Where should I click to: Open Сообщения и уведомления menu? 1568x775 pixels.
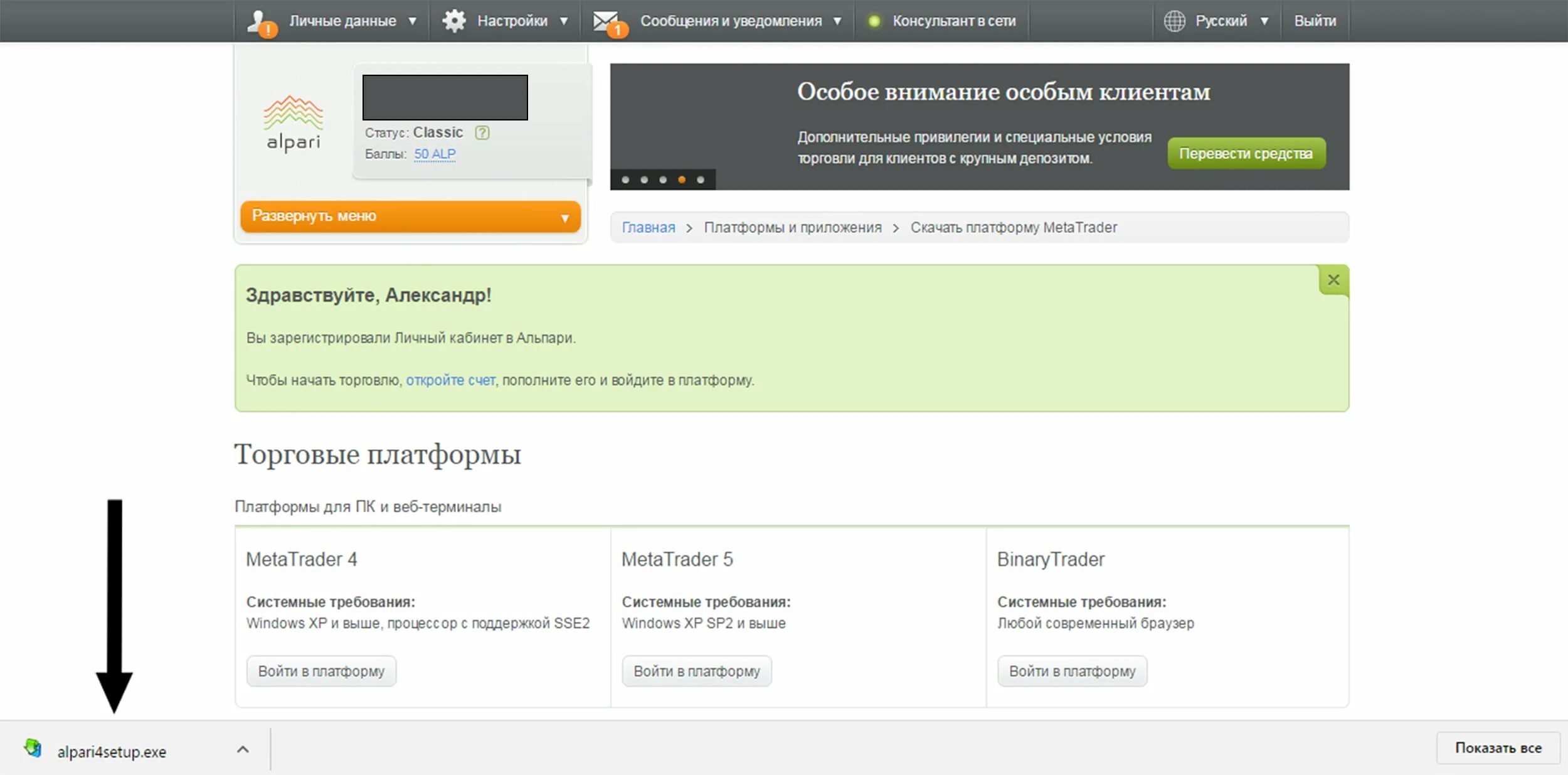tap(731, 21)
